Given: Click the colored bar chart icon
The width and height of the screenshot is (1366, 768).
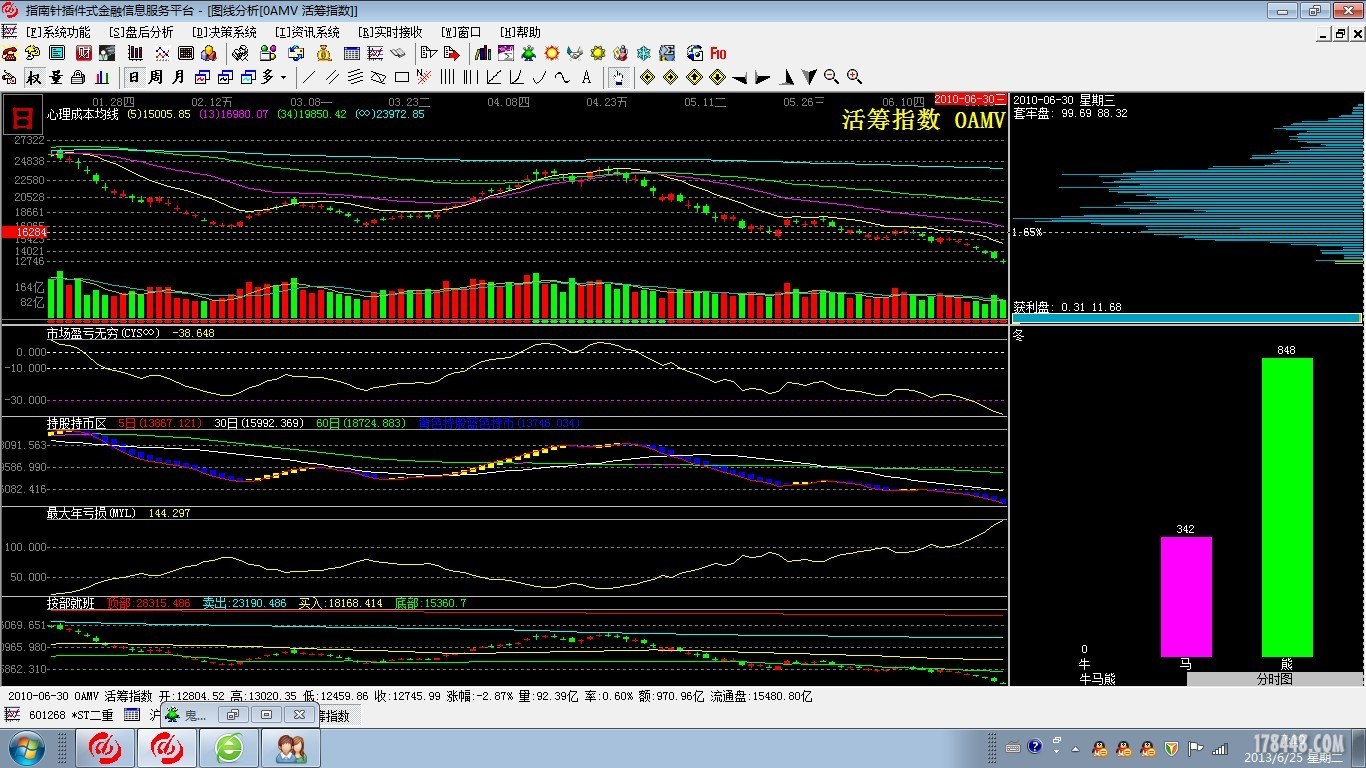Looking at the screenshot, I should pos(101,77).
